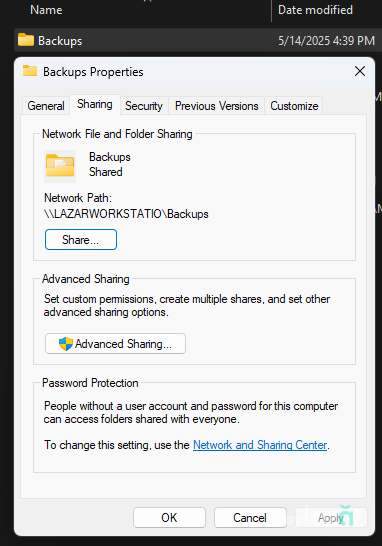Click the Backups folder icon in file list
This screenshot has height=546, width=382.
26,40
